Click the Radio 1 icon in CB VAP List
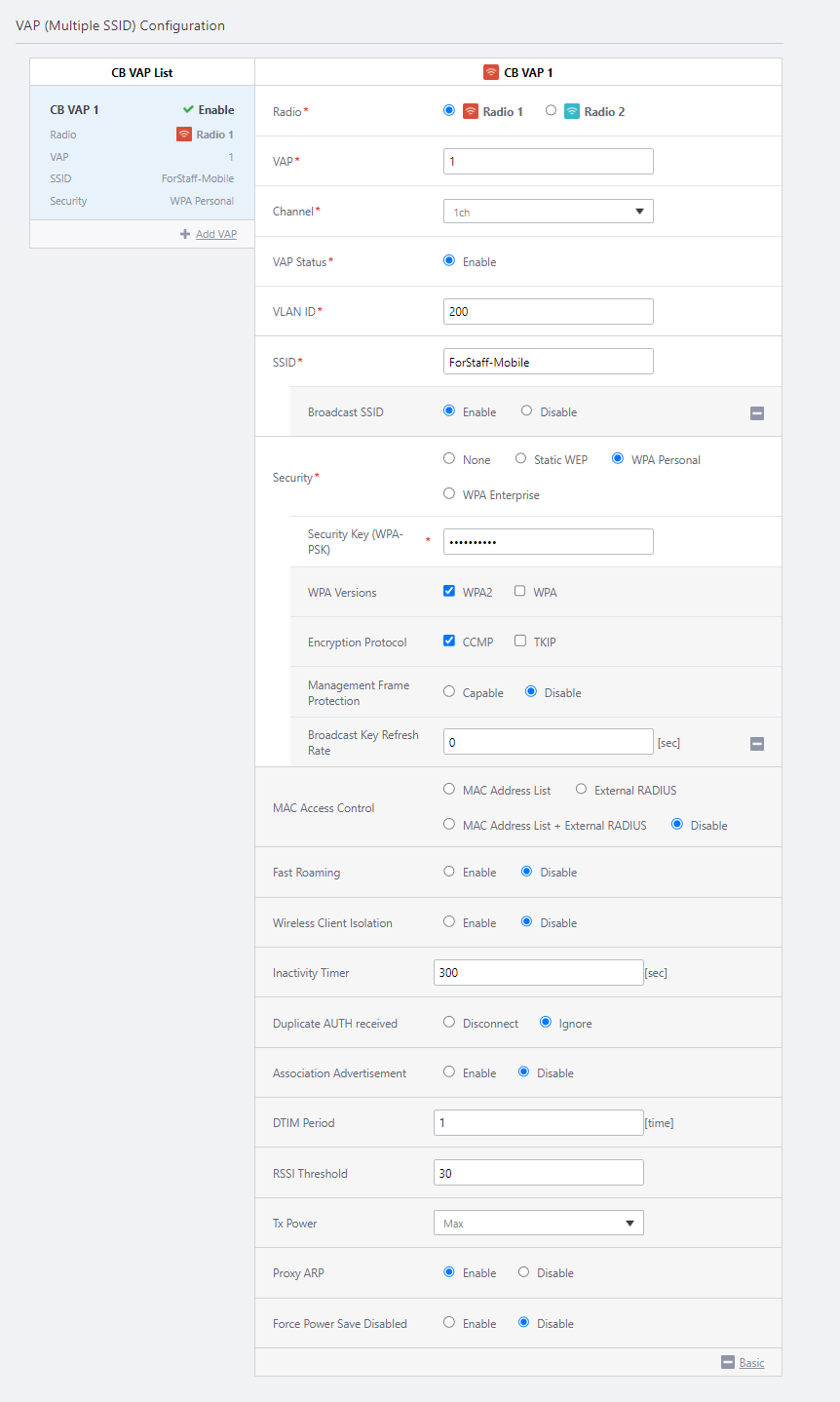This screenshot has width=840, height=1402. 184,135
